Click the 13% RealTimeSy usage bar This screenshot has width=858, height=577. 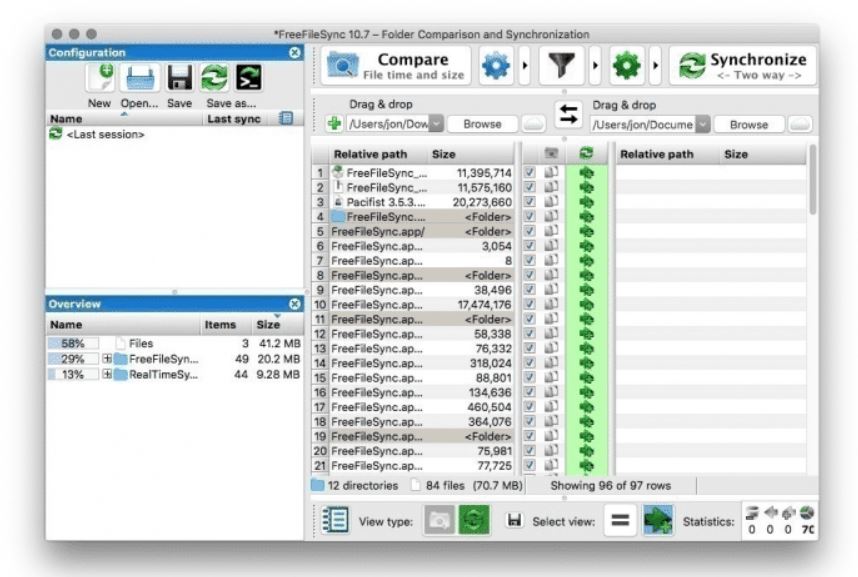[x=73, y=374]
